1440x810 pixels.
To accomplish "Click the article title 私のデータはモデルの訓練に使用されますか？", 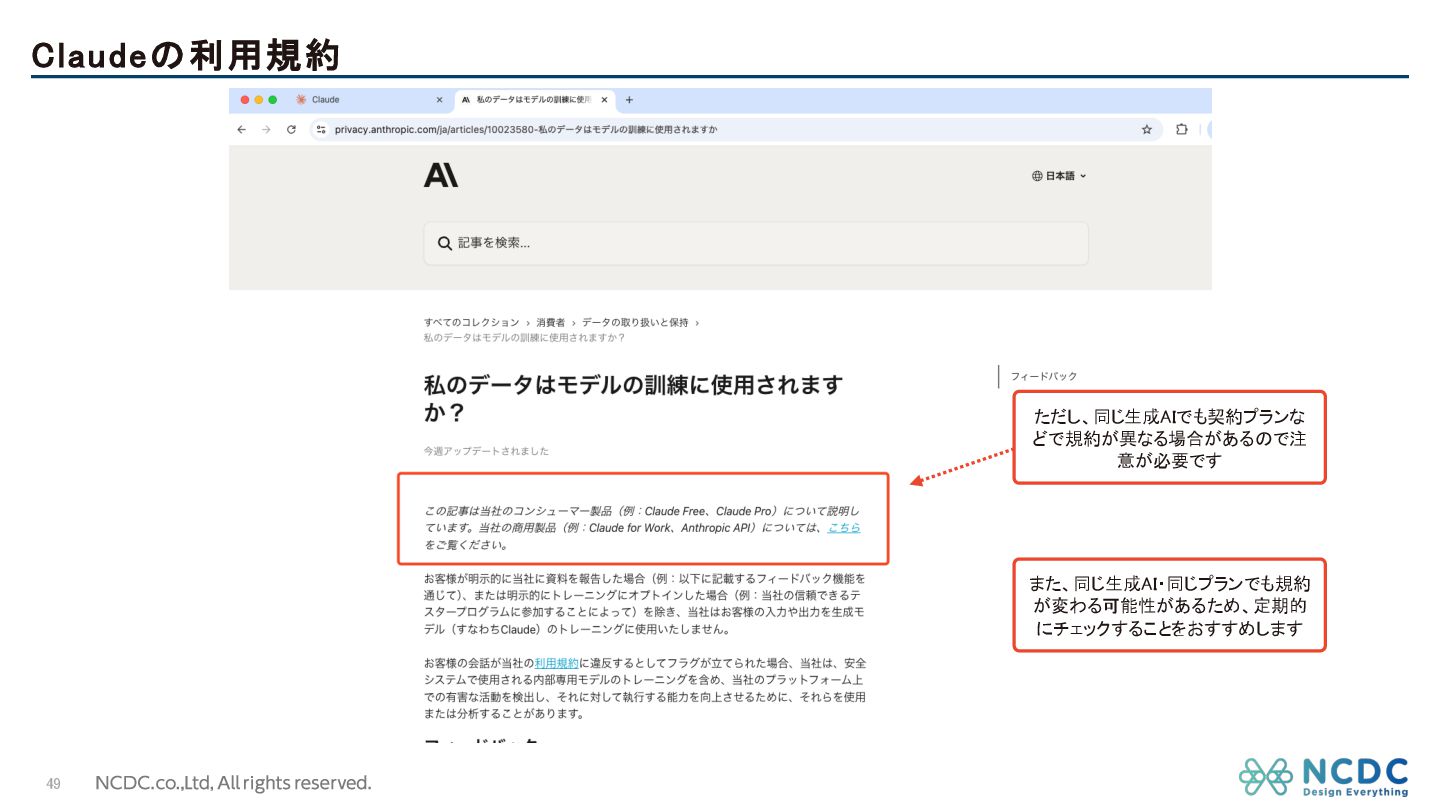I will [x=633, y=398].
